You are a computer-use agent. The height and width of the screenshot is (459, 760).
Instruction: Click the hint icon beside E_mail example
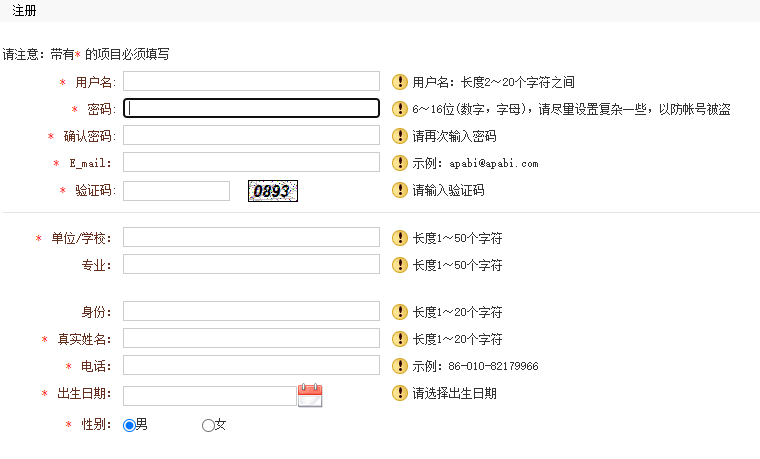click(400, 162)
